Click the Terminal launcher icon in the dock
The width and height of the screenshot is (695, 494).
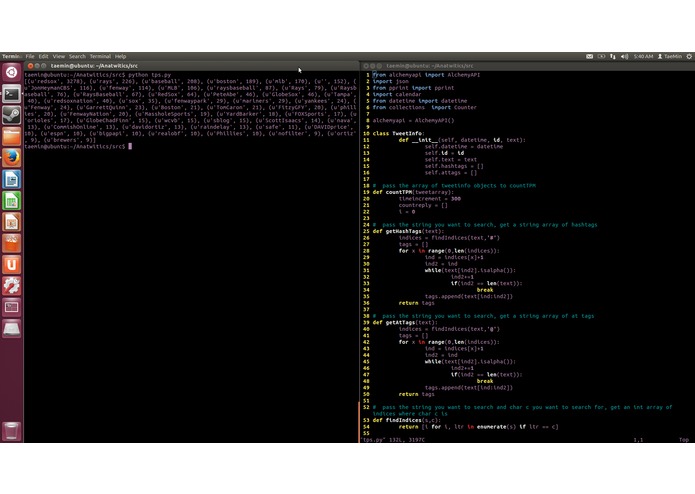(12, 94)
